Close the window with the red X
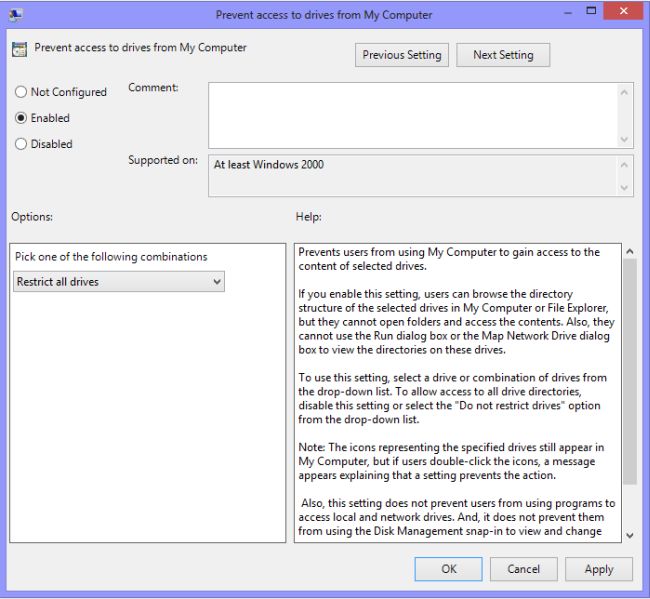 [623, 11]
